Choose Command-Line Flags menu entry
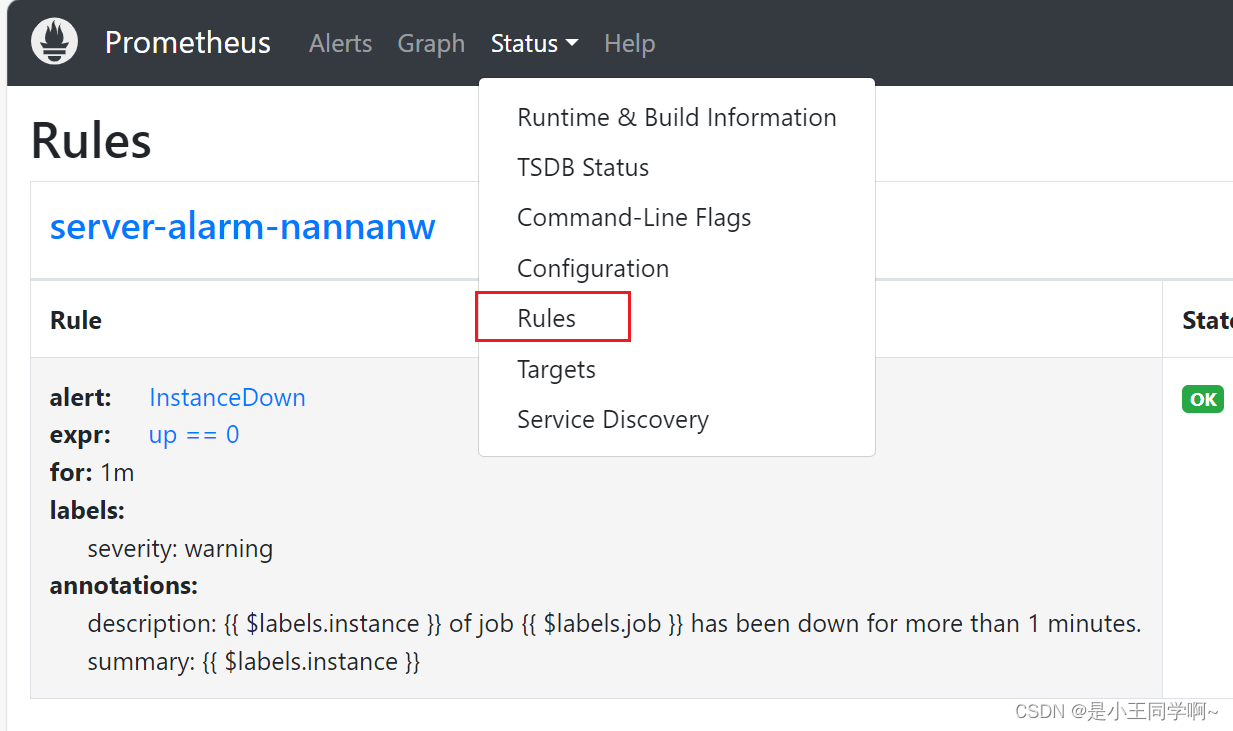Screen dimensions: 1233x731 click(676, 217)
